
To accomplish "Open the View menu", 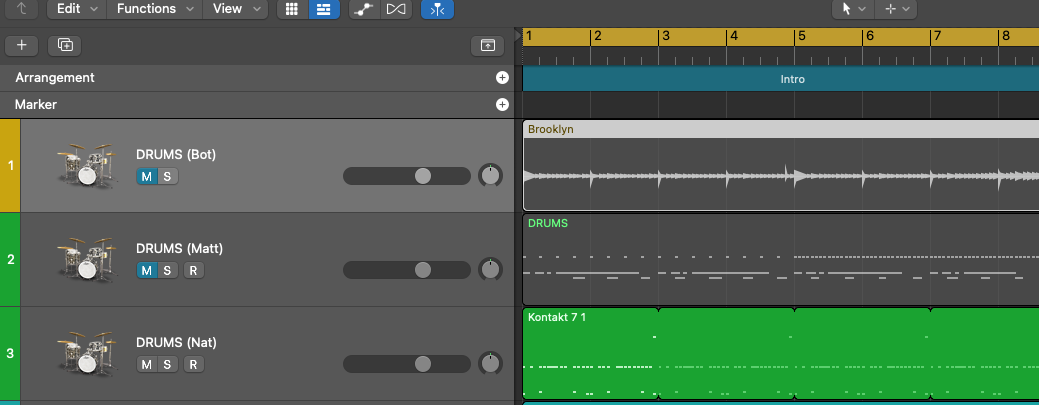I will click(235, 9).
